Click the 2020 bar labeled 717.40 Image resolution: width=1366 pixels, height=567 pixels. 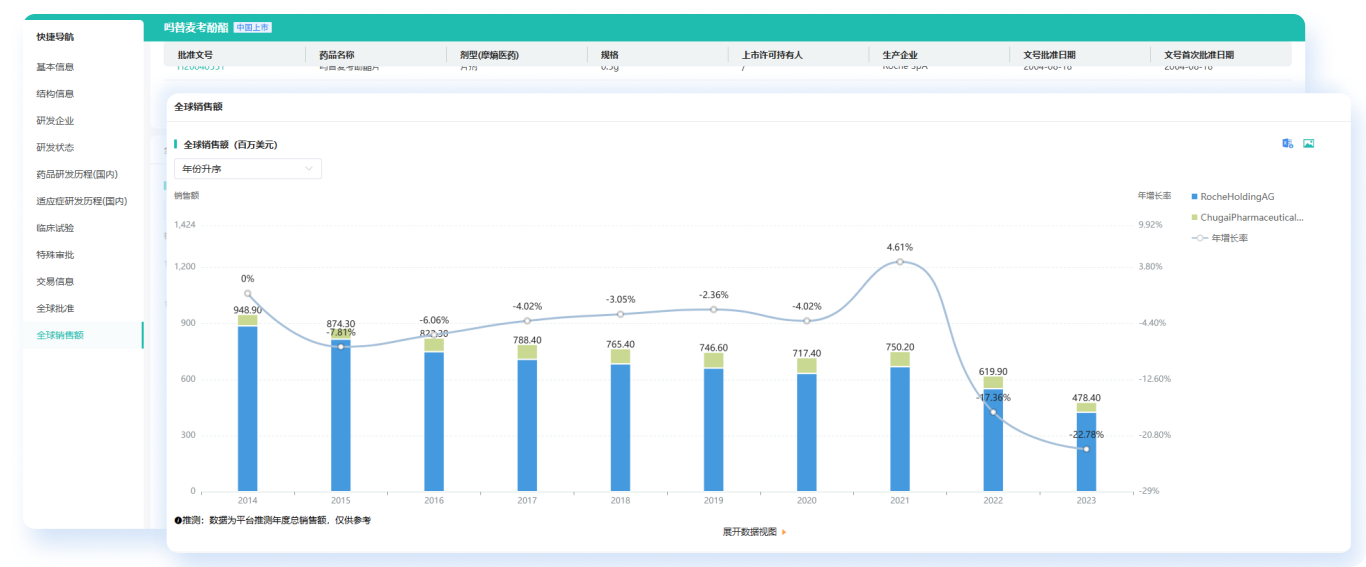807,424
